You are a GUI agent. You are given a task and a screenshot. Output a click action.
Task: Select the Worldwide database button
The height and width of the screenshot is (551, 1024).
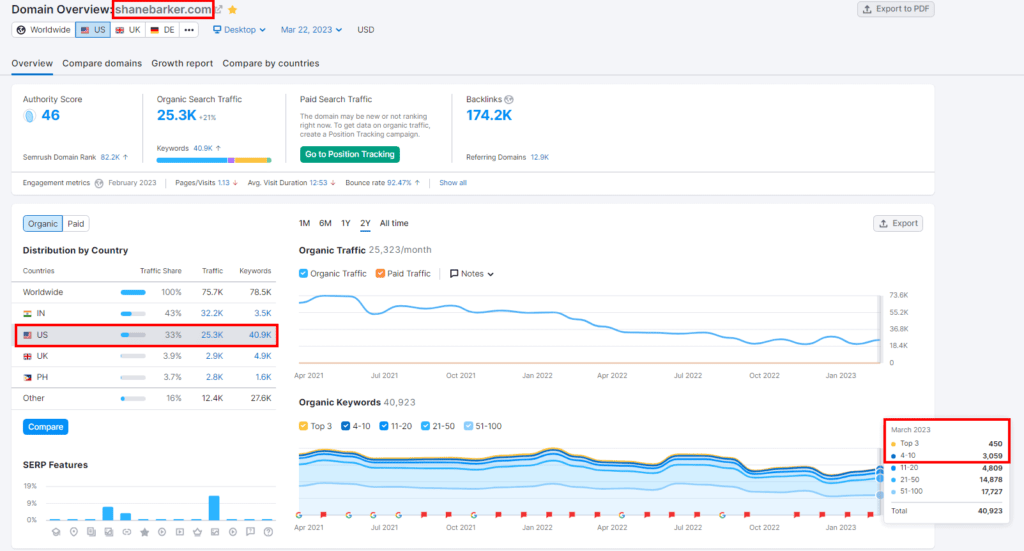44,30
